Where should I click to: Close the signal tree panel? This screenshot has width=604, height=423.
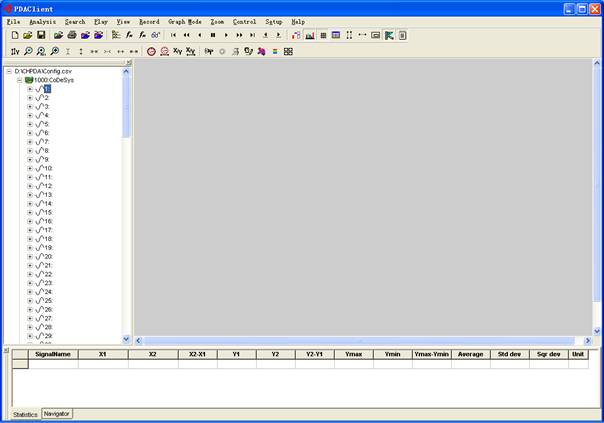click(127, 63)
